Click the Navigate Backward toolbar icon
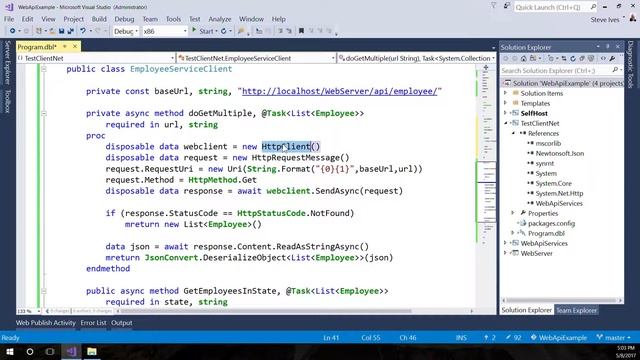 point(13,31)
